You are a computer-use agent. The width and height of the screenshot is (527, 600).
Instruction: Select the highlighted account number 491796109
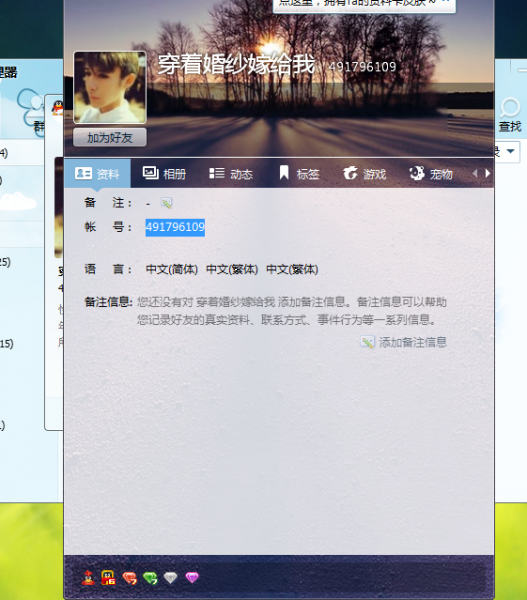[x=175, y=227]
